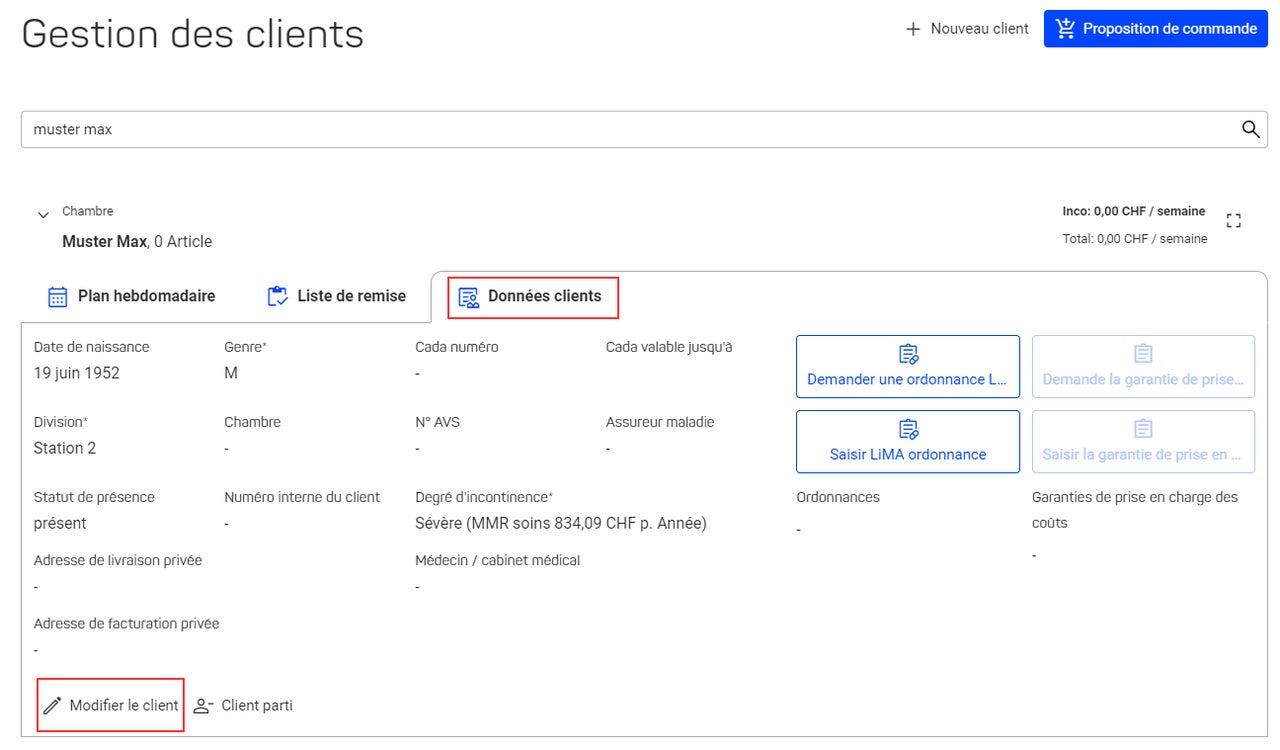Click the Client parti link
This screenshot has height=750, width=1280.
[x=243, y=706]
